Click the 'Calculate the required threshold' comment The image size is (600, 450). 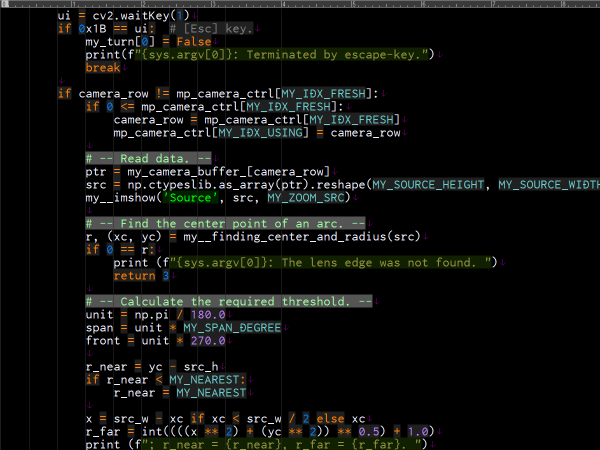(x=228, y=302)
